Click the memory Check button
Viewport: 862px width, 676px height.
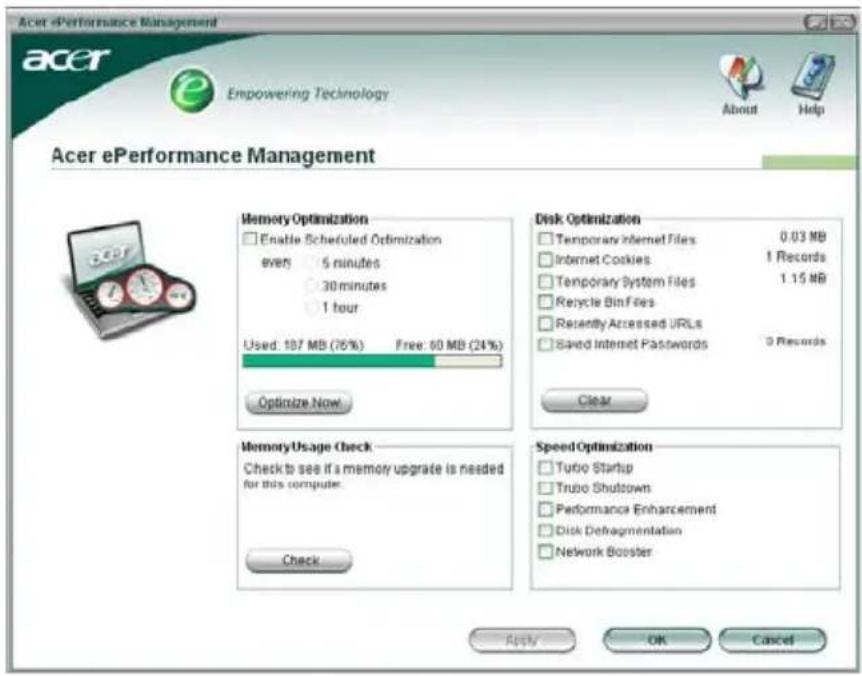point(299,560)
